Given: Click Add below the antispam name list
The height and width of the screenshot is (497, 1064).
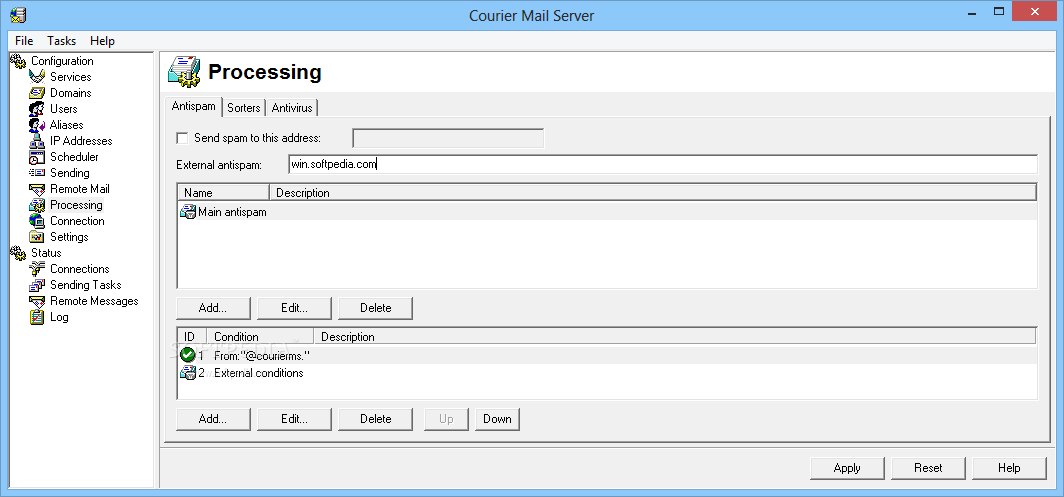Looking at the screenshot, I should click(213, 308).
